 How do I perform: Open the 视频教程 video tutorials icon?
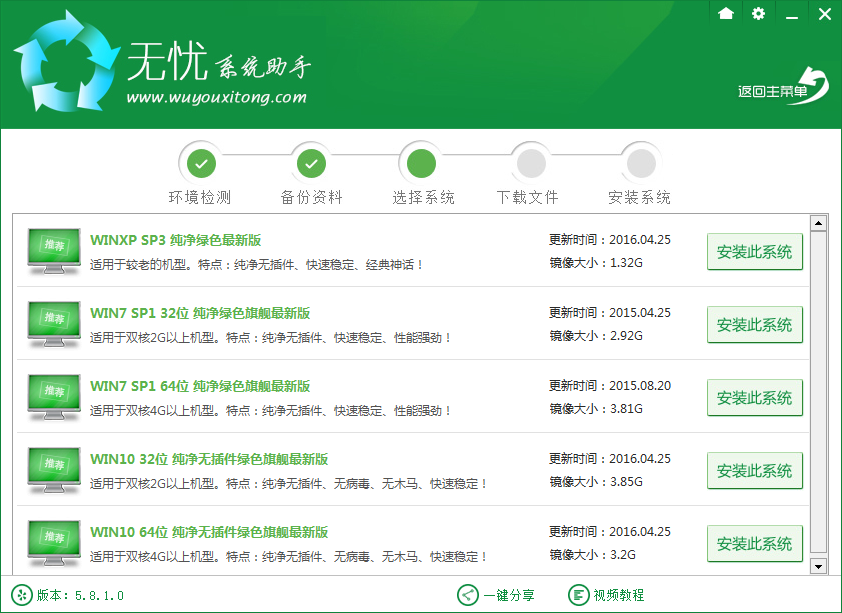point(580,595)
